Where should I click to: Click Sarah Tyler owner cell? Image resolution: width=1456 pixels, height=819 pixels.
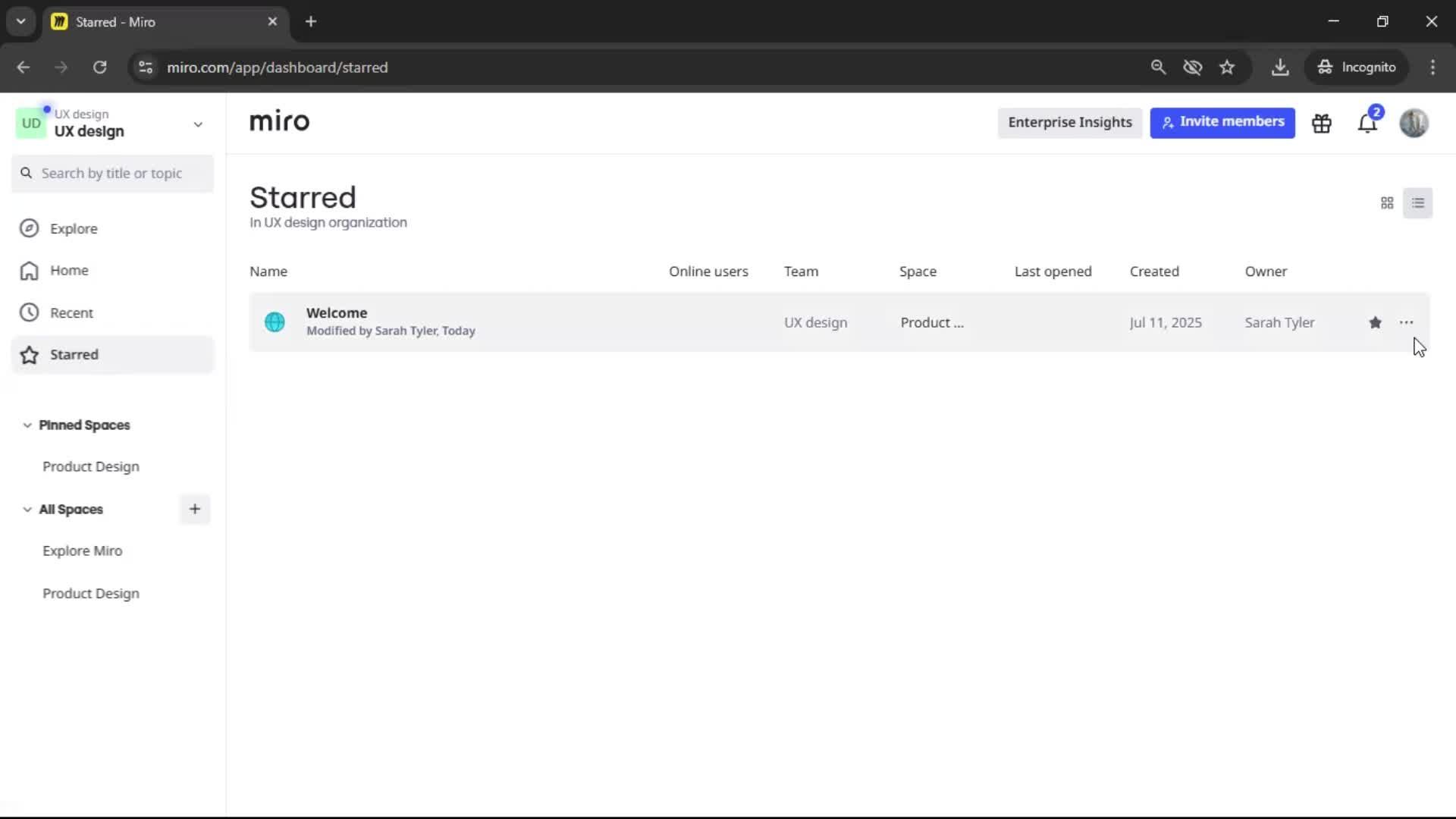tap(1279, 323)
